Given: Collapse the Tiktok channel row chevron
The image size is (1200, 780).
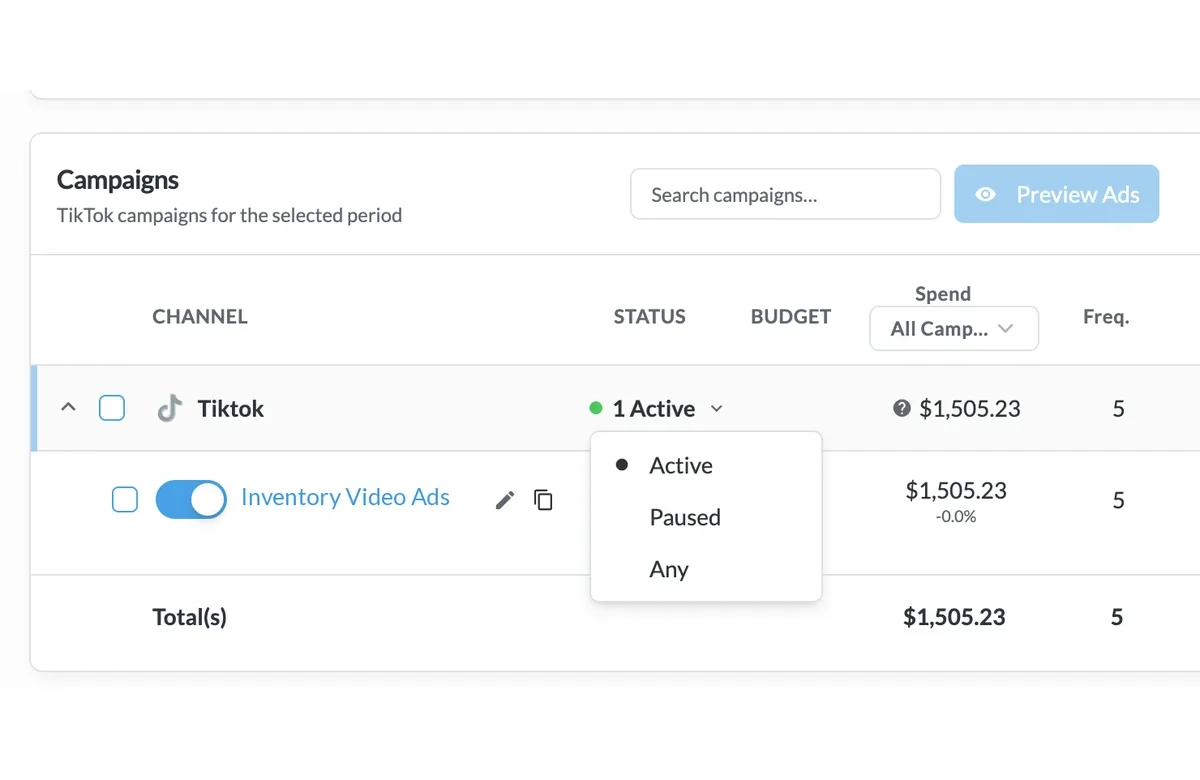Looking at the screenshot, I should click(68, 408).
